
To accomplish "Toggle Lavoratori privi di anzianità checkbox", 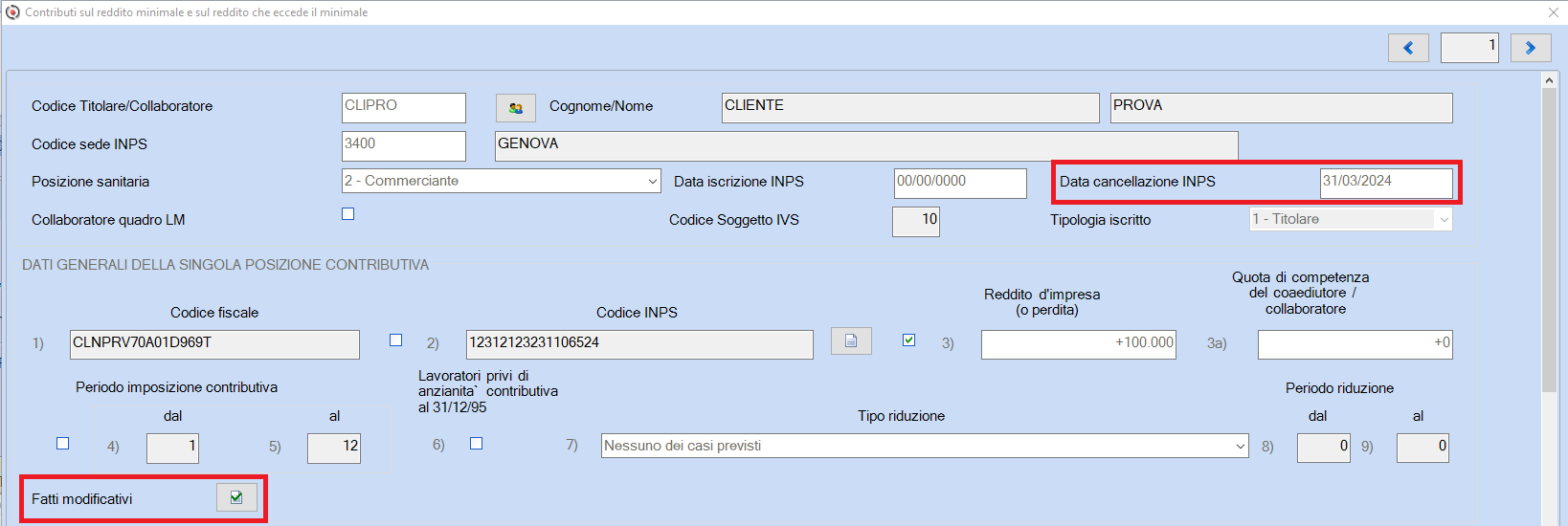I will [477, 444].
